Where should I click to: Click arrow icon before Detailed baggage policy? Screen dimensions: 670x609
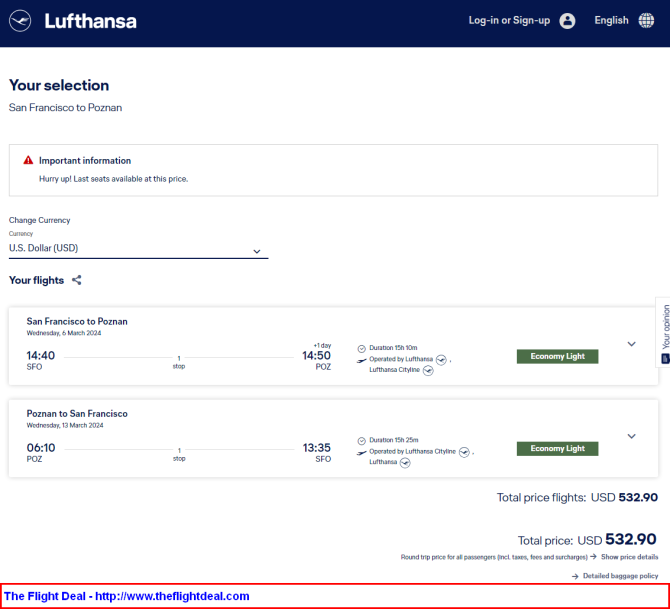[x=575, y=576]
